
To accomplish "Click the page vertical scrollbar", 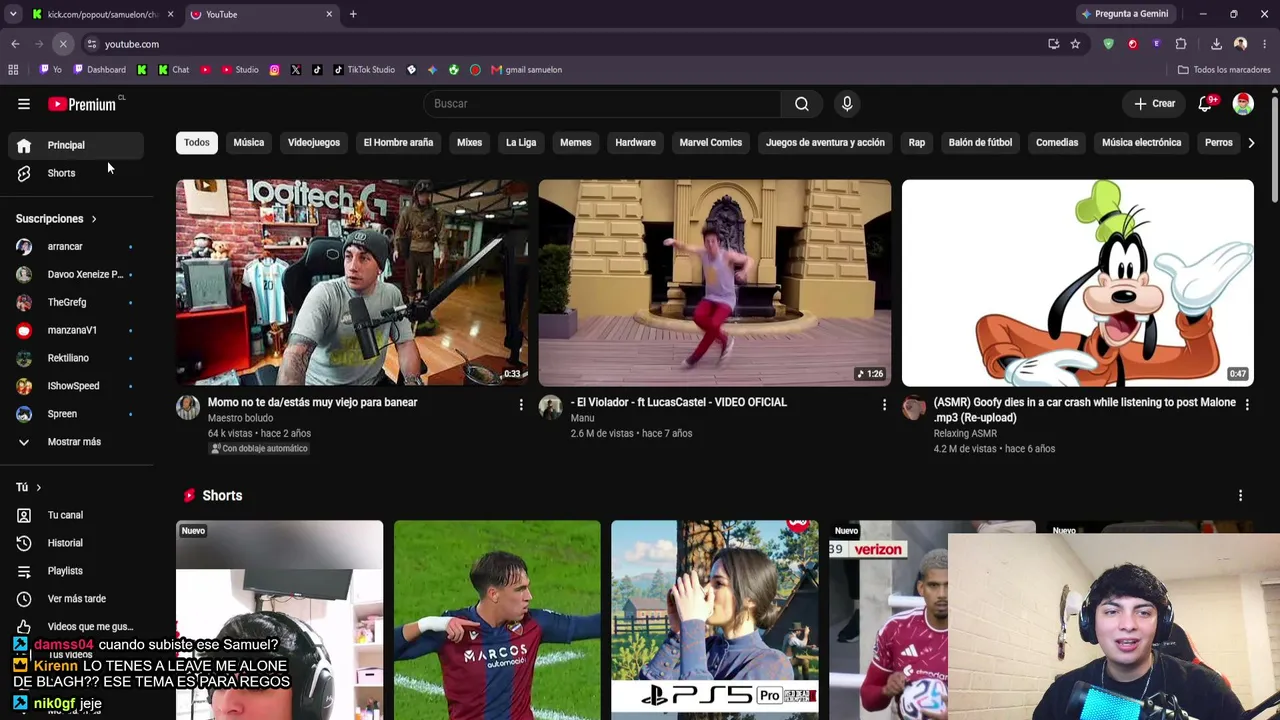I will [x=1275, y=150].
